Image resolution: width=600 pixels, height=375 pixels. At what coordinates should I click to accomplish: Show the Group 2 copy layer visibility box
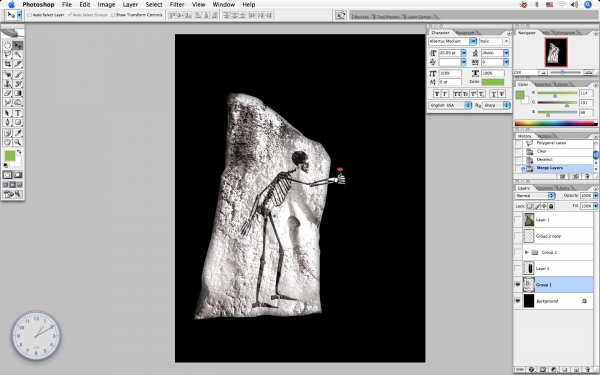518,236
